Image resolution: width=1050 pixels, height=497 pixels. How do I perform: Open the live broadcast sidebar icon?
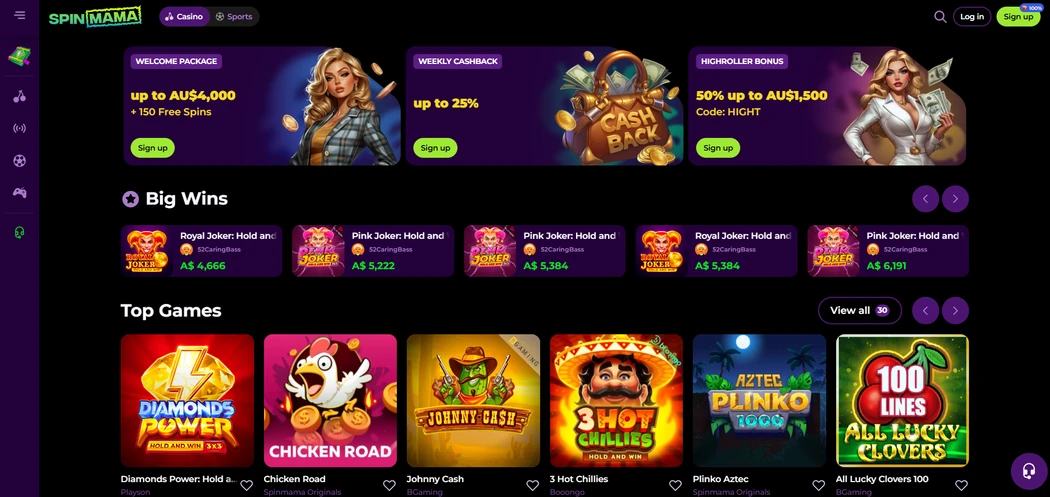click(x=19, y=128)
